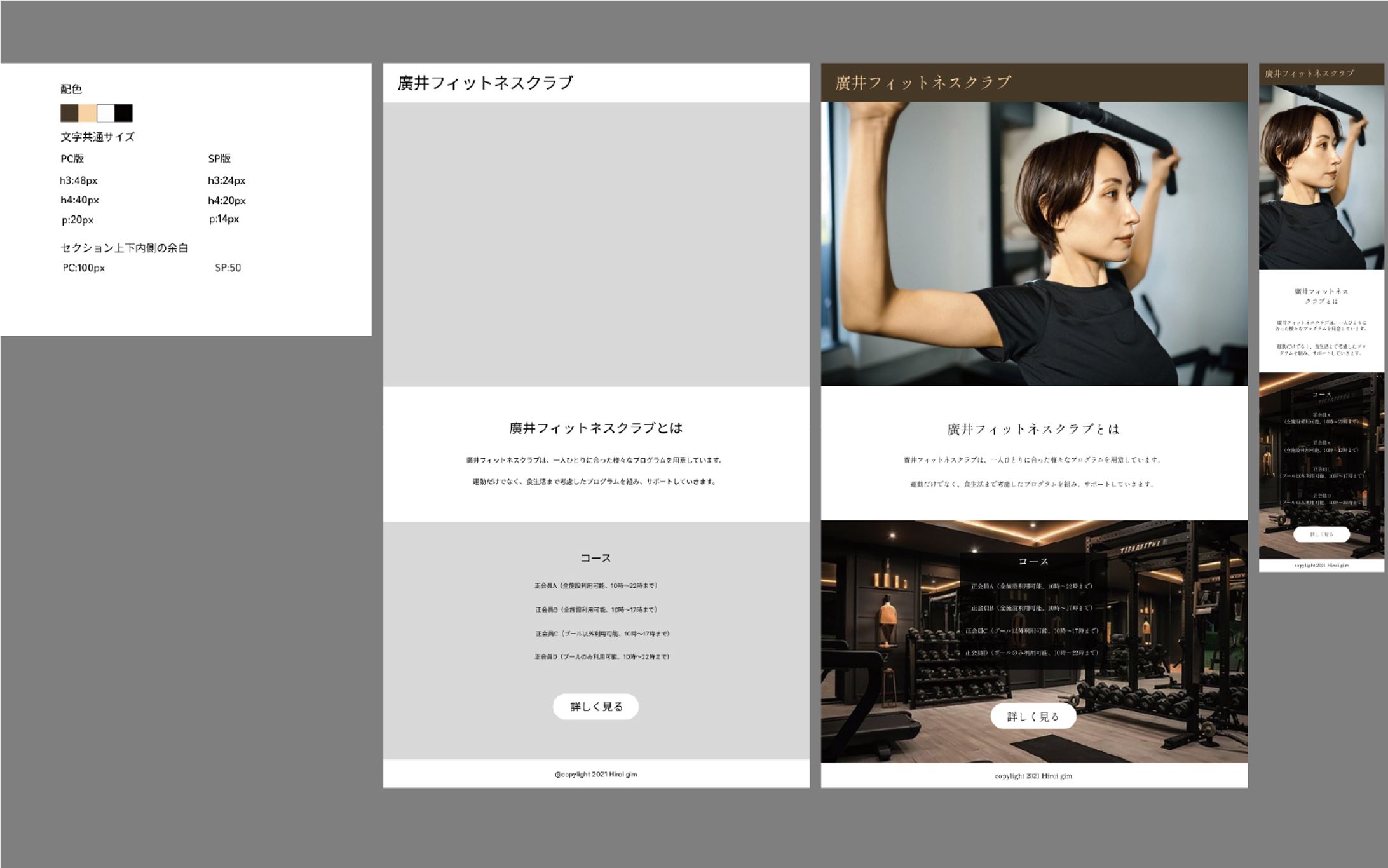Select the 正会員A course entry

click(596, 585)
